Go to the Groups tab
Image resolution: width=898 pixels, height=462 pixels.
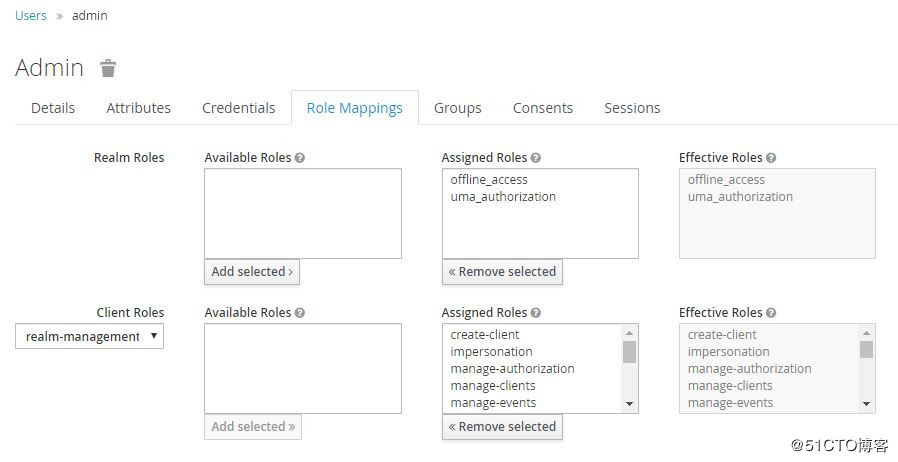click(457, 108)
